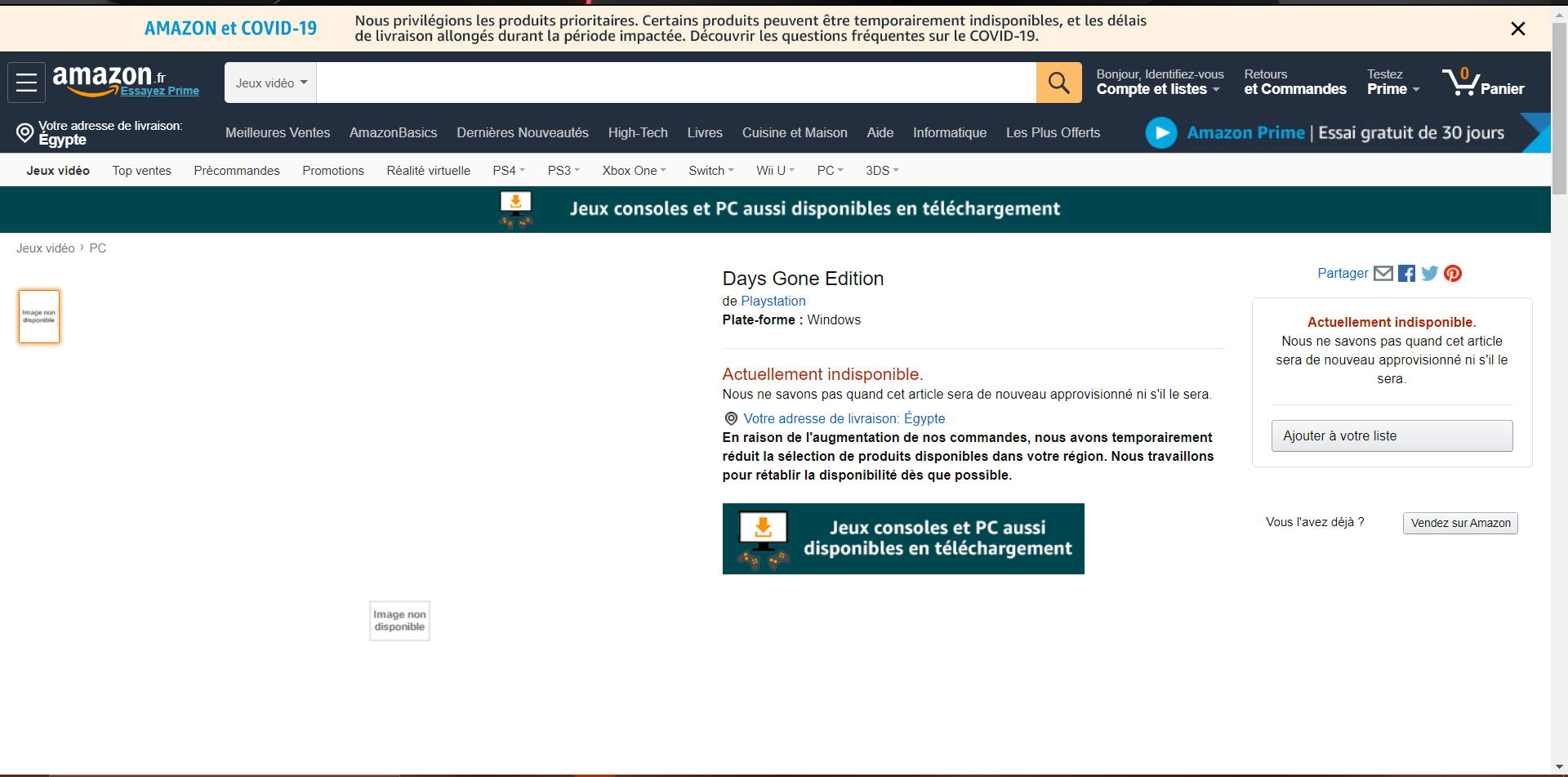Open Dernières Nouveautés menu item
1568x777 pixels.
523,132
